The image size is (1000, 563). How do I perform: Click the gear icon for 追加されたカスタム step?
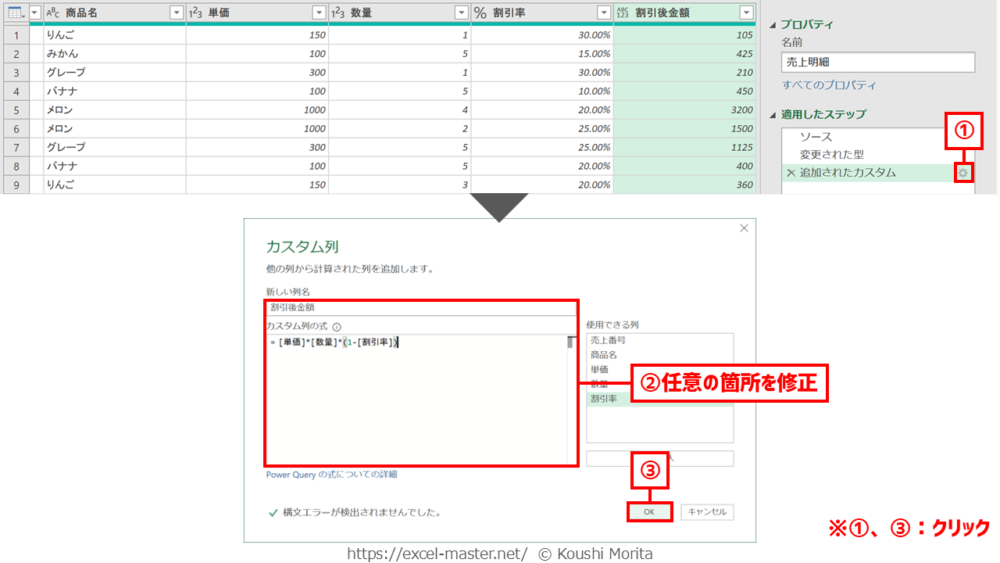[963, 173]
